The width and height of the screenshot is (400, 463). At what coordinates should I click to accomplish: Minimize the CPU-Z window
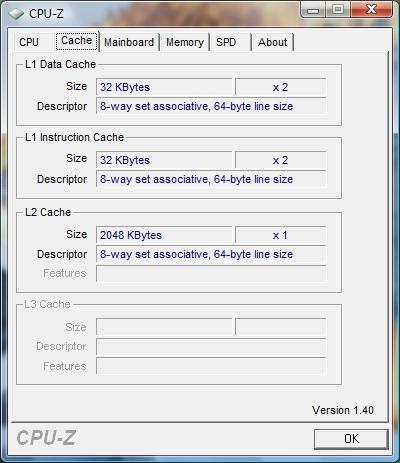click(312, 10)
